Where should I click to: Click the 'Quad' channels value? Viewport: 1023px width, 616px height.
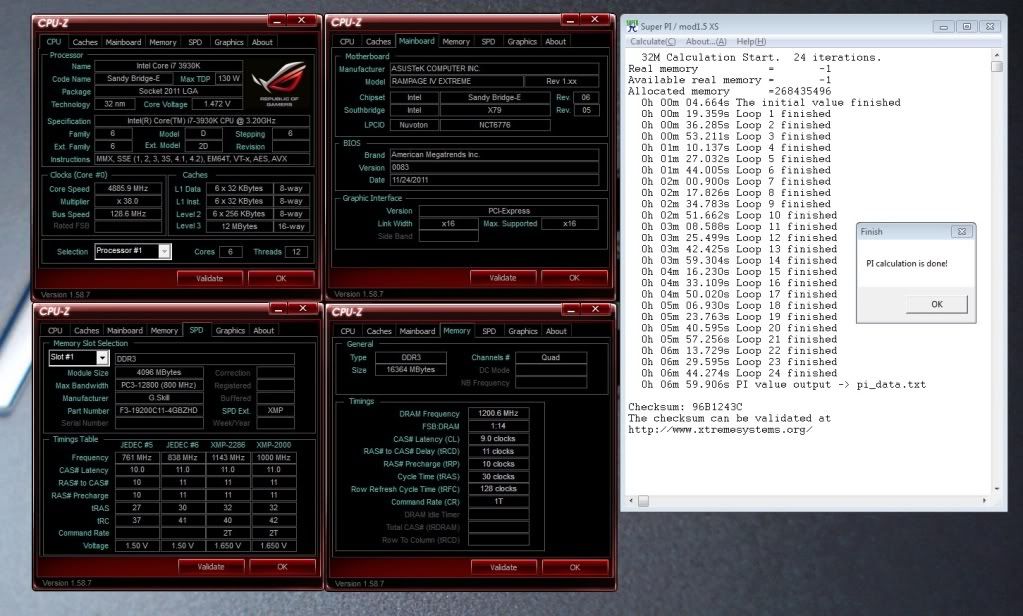click(551, 358)
